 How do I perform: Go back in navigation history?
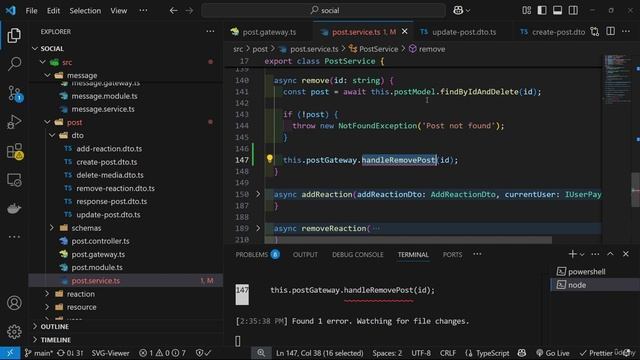click(x=173, y=11)
